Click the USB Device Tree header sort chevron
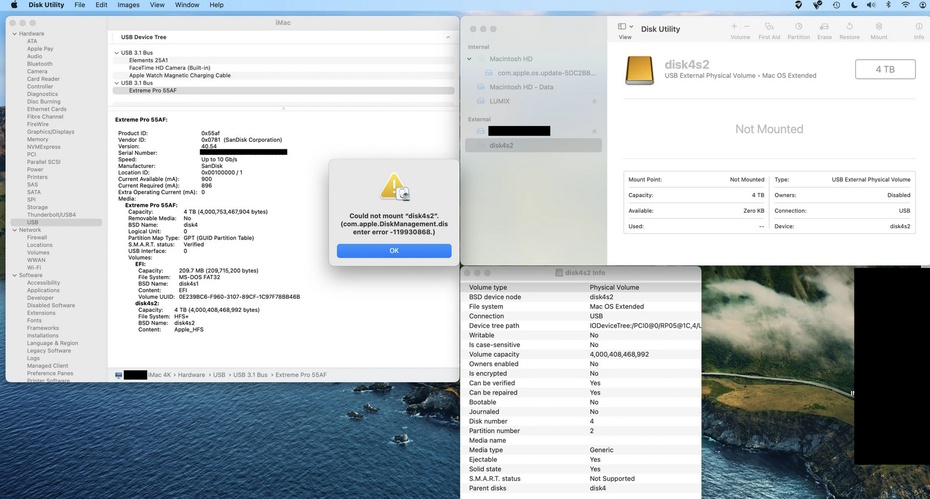930x499 pixels. (448, 37)
